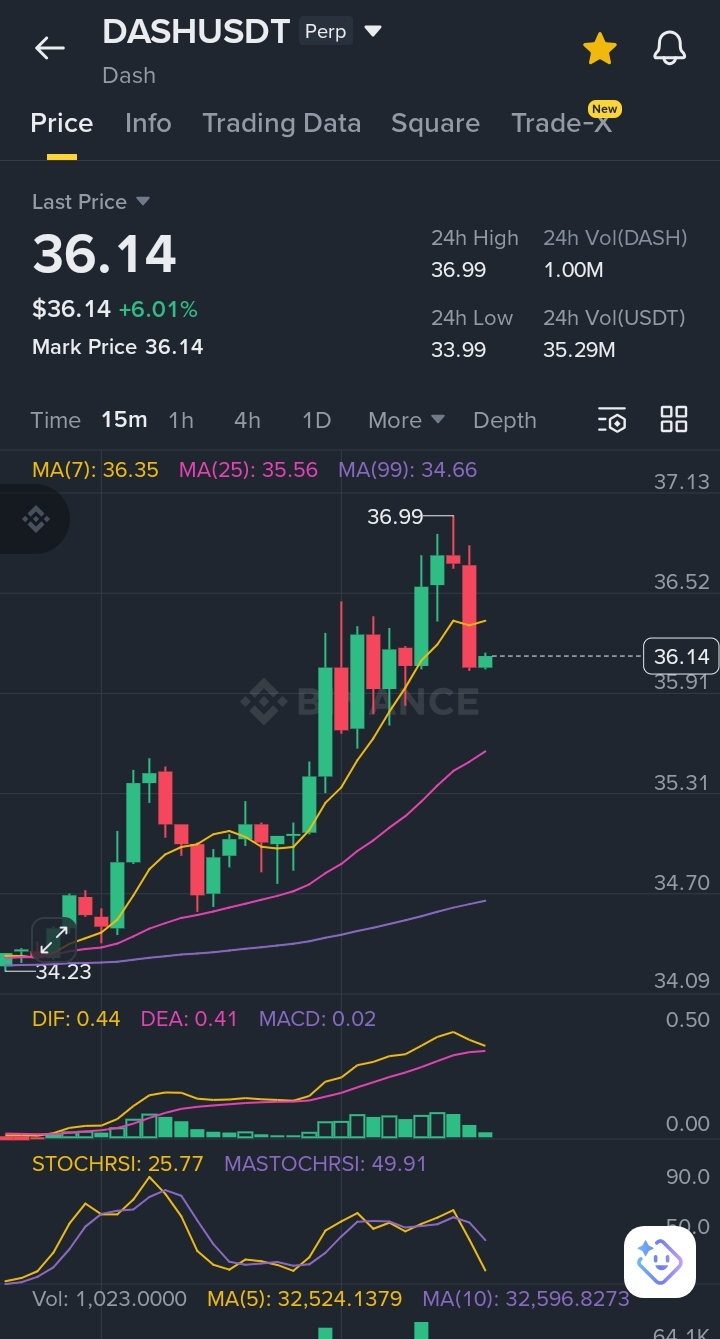Image resolution: width=720 pixels, height=1339 pixels.
Task: Tap the 34.23 low marker on chart
Action: click(63, 971)
